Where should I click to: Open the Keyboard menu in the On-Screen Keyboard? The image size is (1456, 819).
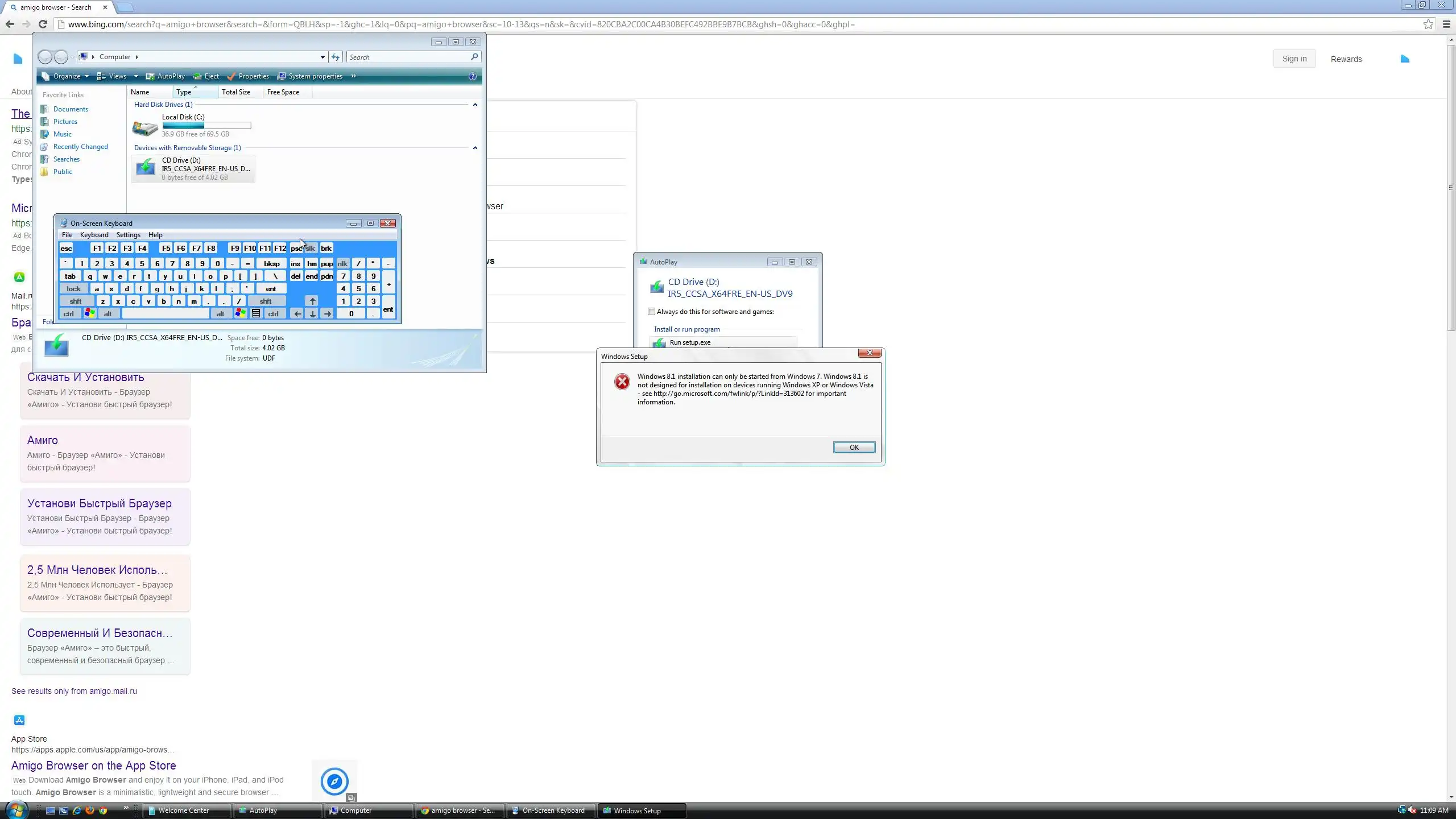[94, 235]
